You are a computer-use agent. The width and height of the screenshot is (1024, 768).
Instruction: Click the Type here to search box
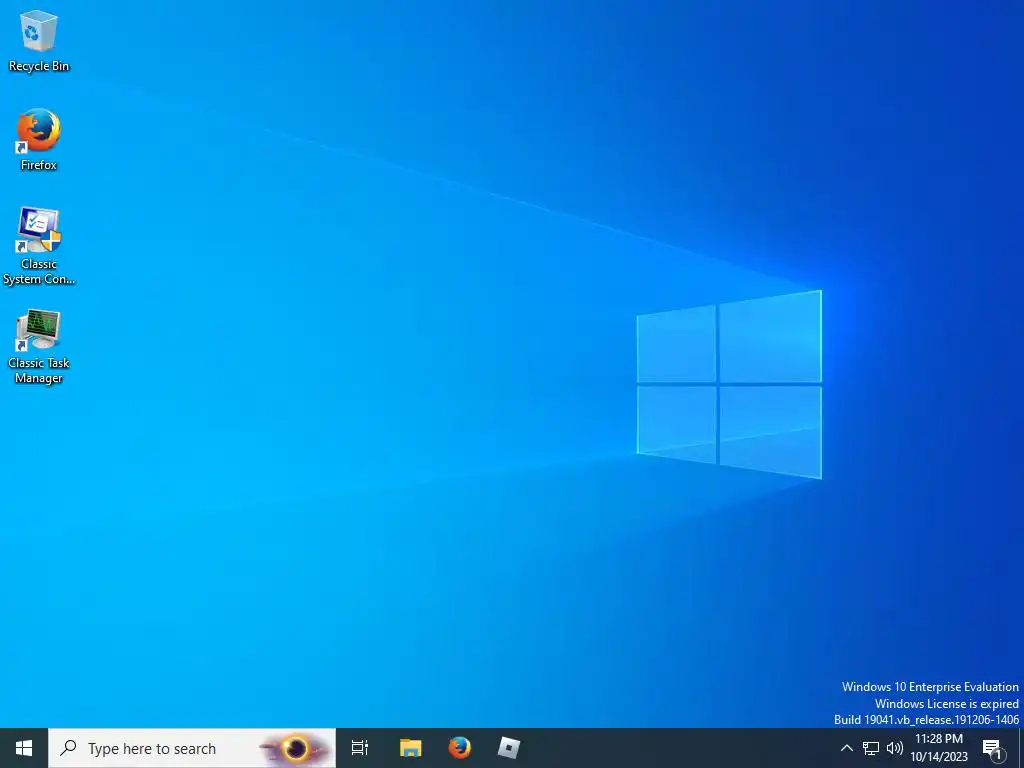point(192,748)
